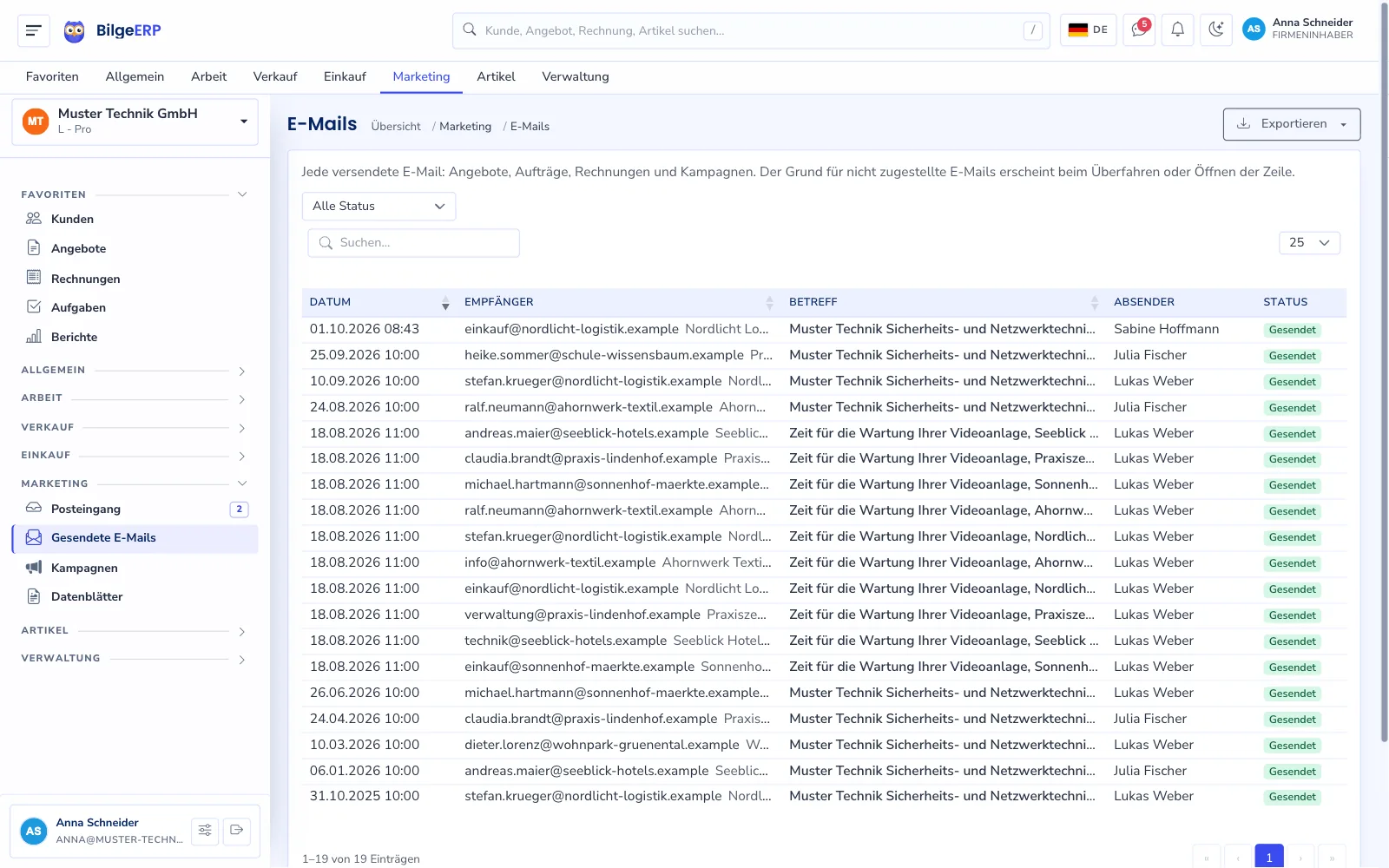Image resolution: width=1389 pixels, height=868 pixels.
Task: Expand the Arbeit sidebar section
Action: tap(135, 398)
